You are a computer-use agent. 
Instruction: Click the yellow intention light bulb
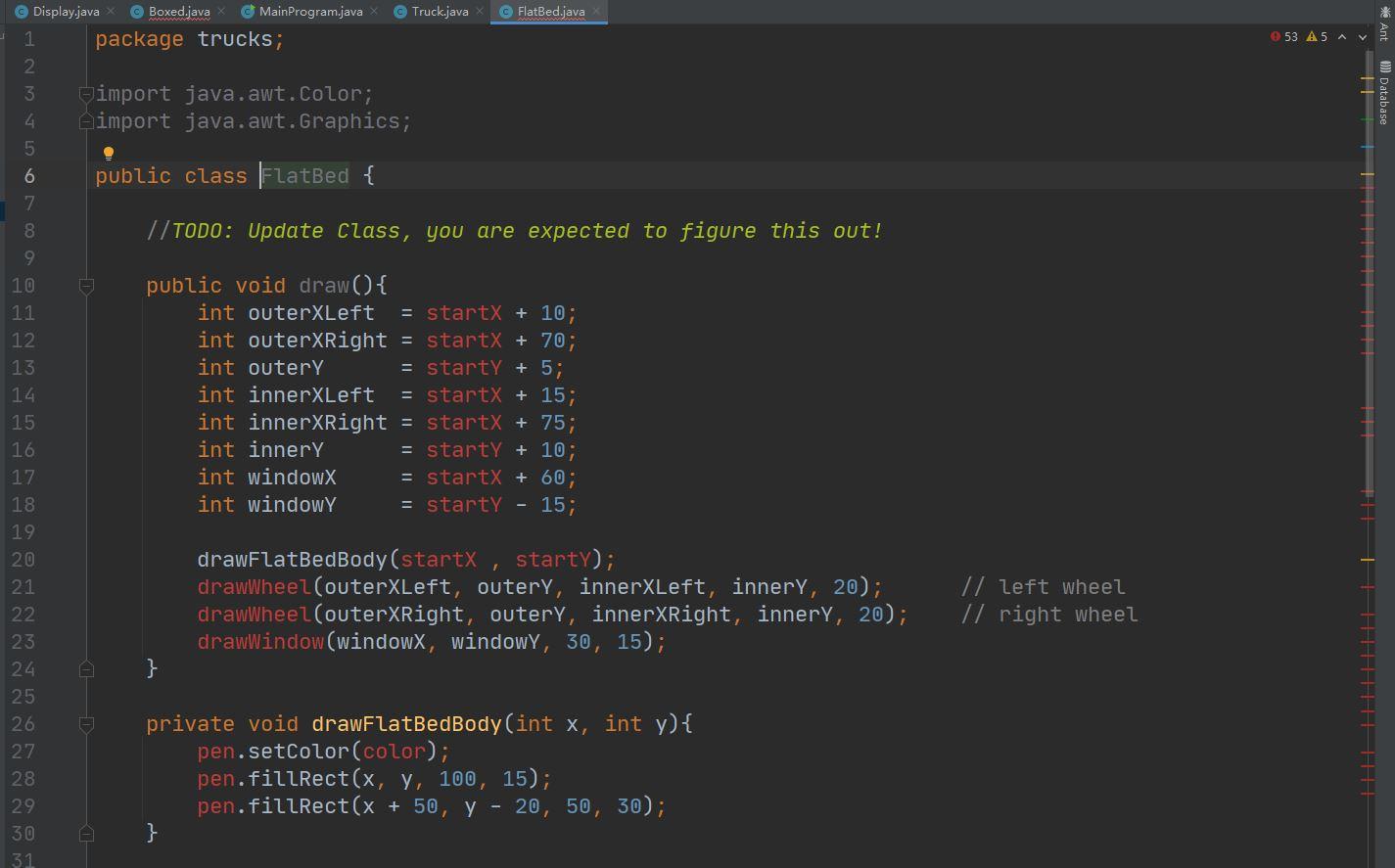[x=109, y=154]
